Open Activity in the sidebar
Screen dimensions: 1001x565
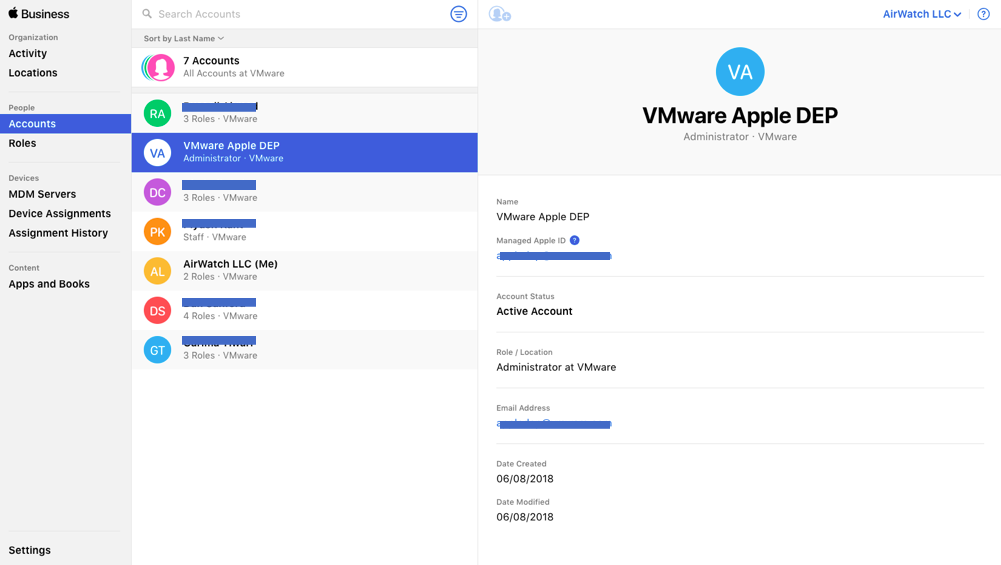coord(28,54)
